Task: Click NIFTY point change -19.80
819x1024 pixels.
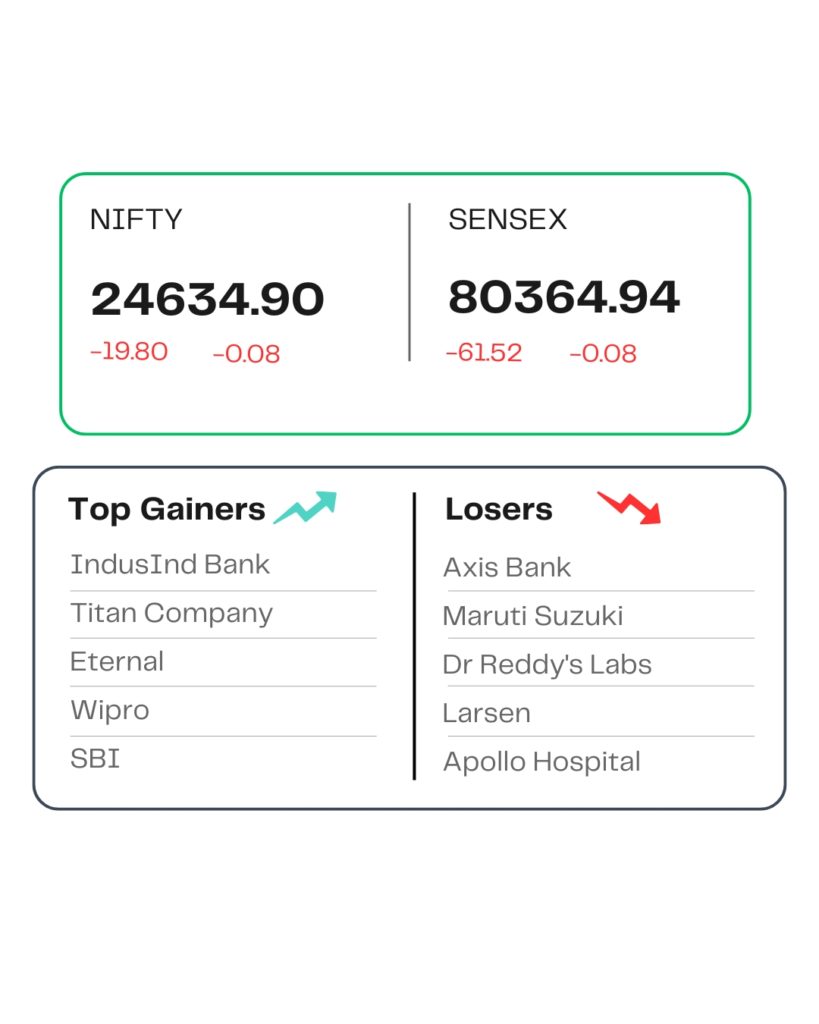Action: pyautogui.click(x=129, y=351)
